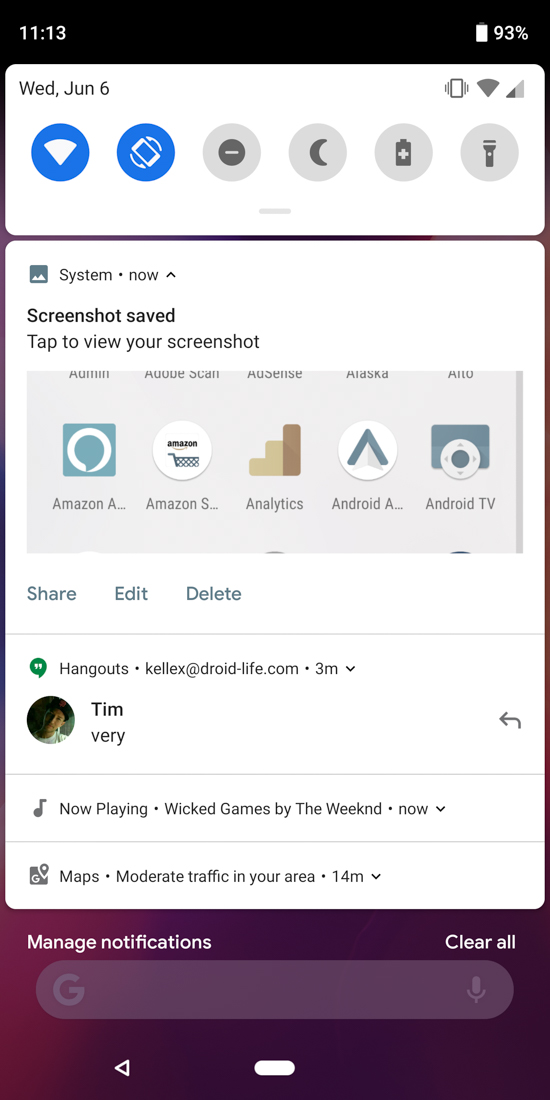This screenshot has width=550, height=1100.
Task: Toggle the auto-rotate quick setting
Action: [146, 152]
